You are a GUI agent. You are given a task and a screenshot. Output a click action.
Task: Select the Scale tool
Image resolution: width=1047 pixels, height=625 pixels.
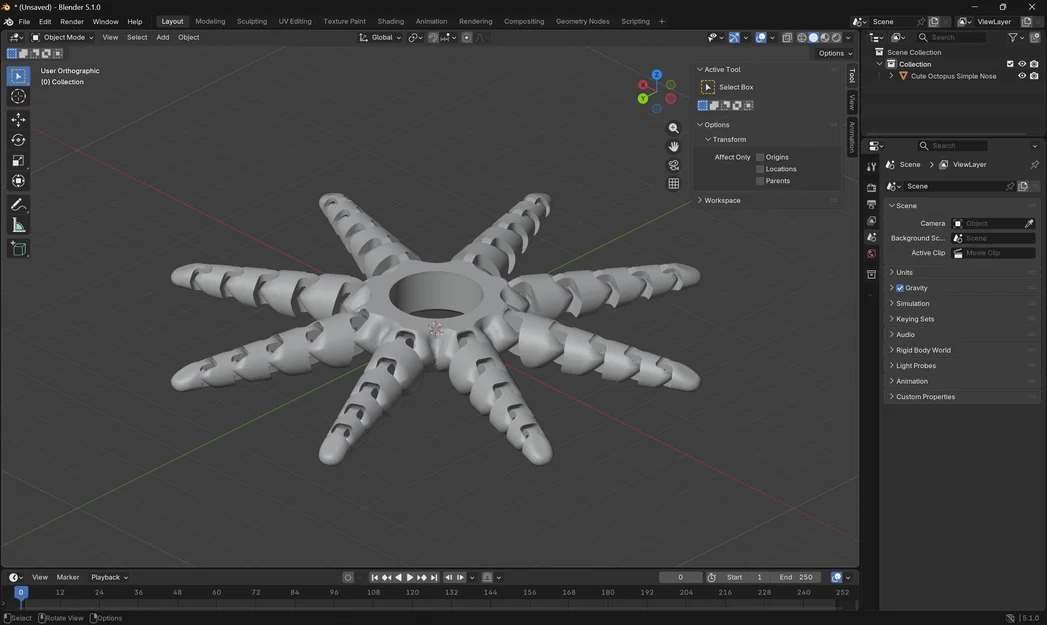click(17, 161)
